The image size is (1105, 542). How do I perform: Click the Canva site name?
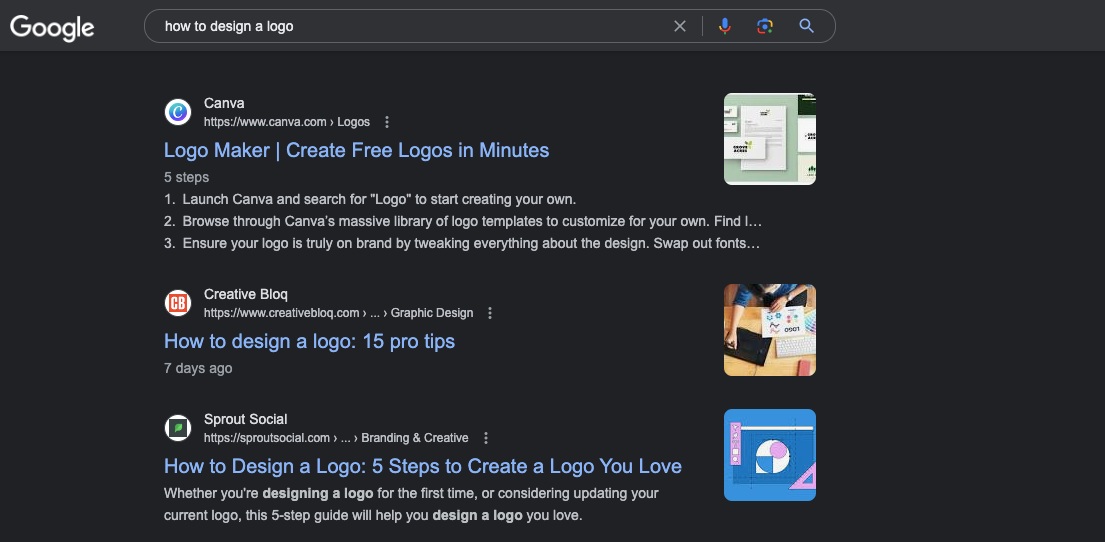coord(224,103)
